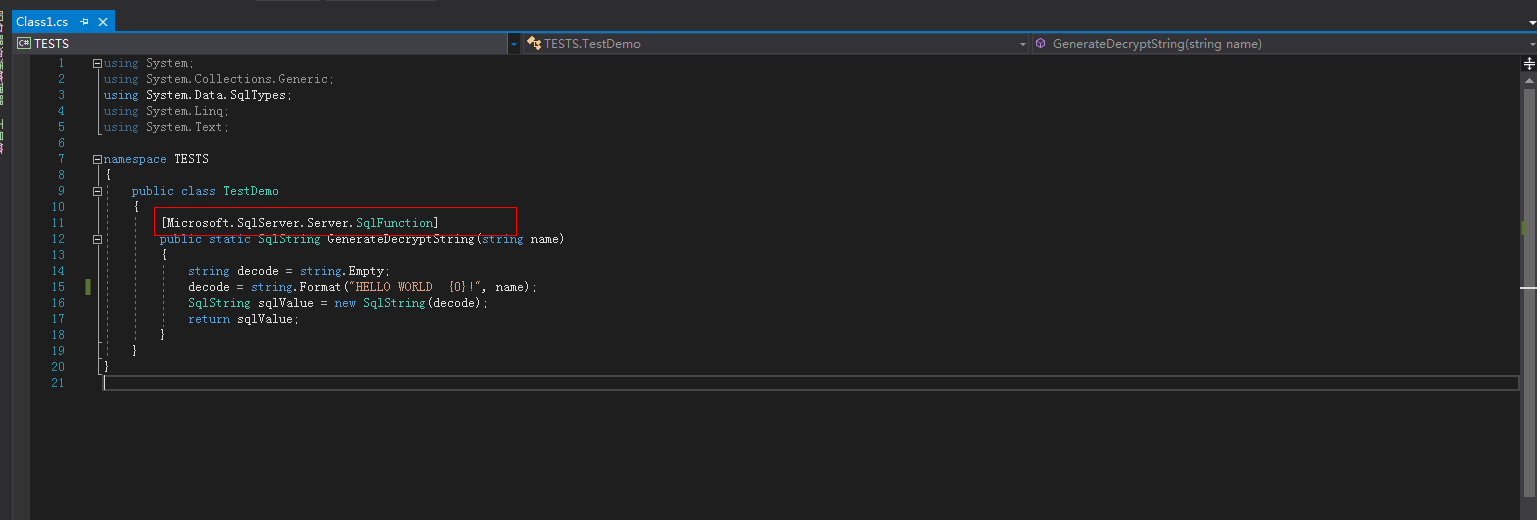Click the SqlString return type on line 12
This screenshot has width=1537, height=520.
(x=289, y=239)
